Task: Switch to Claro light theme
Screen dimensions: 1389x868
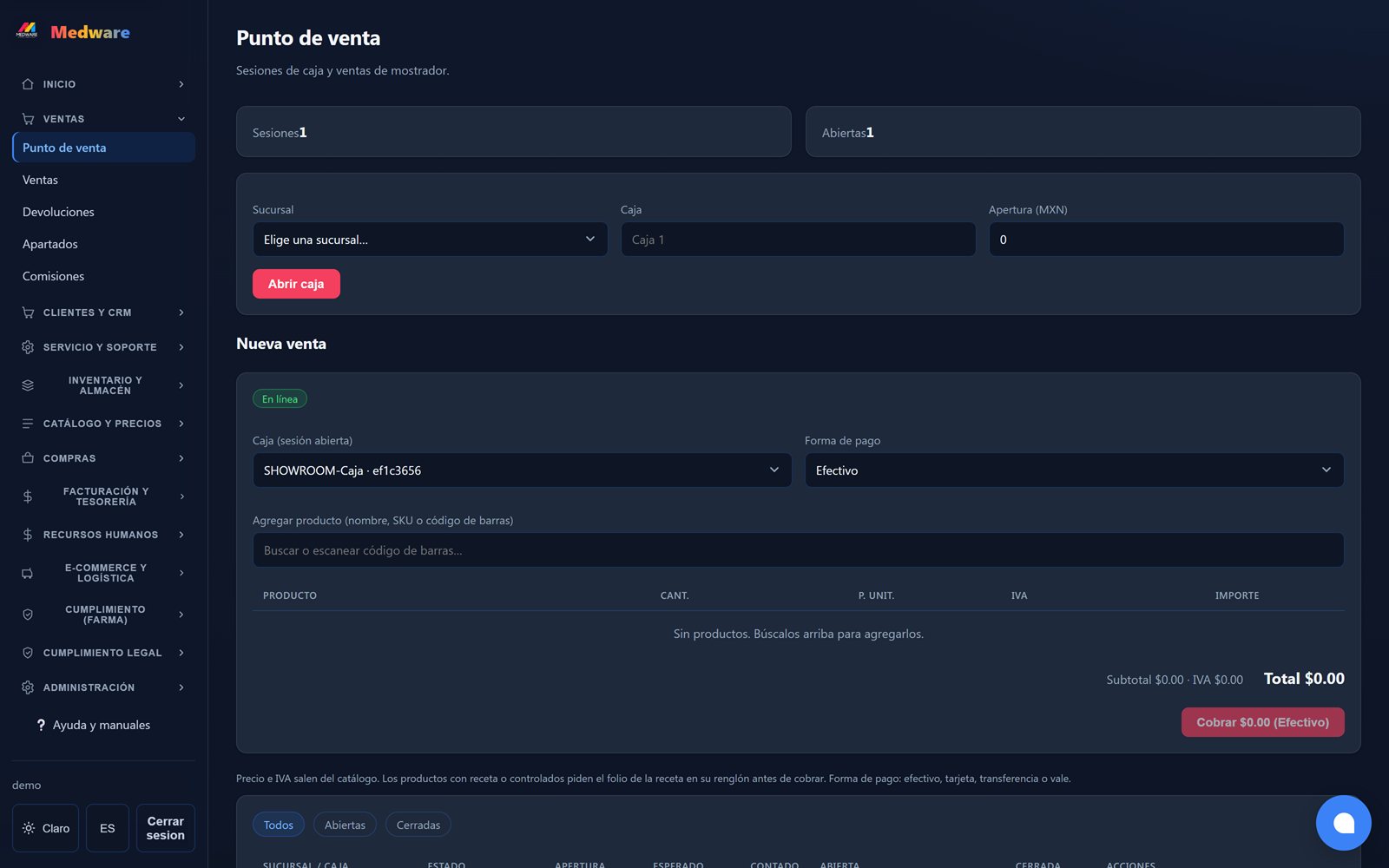Action: (x=46, y=828)
